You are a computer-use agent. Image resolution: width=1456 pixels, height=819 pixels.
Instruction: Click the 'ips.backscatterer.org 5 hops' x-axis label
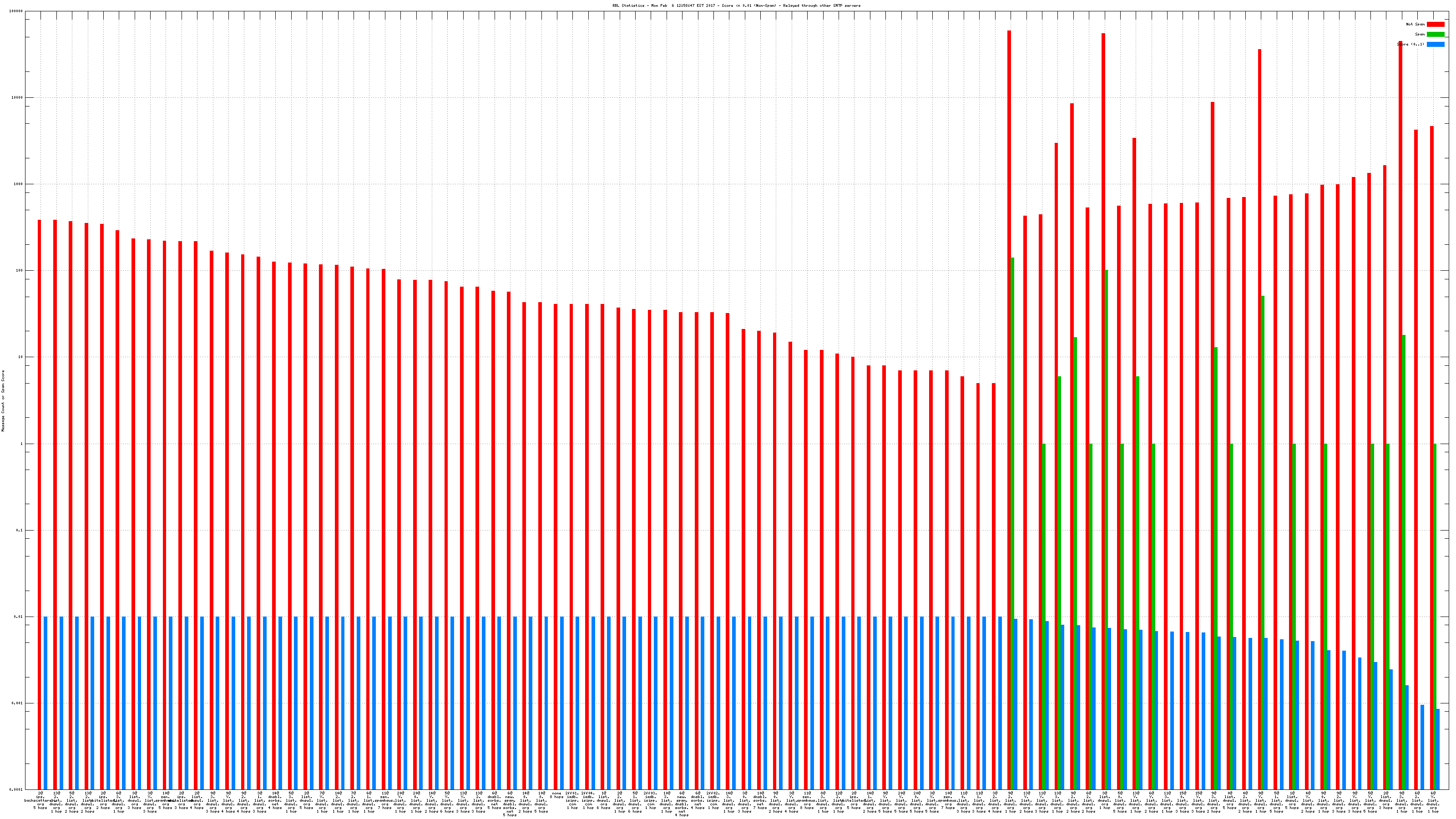(x=40, y=801)
